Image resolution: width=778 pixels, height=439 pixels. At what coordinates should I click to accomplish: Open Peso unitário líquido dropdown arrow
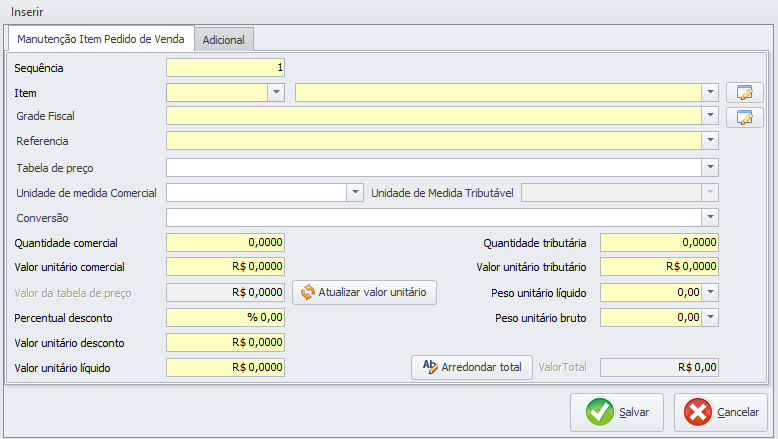[x=710, y=293]
